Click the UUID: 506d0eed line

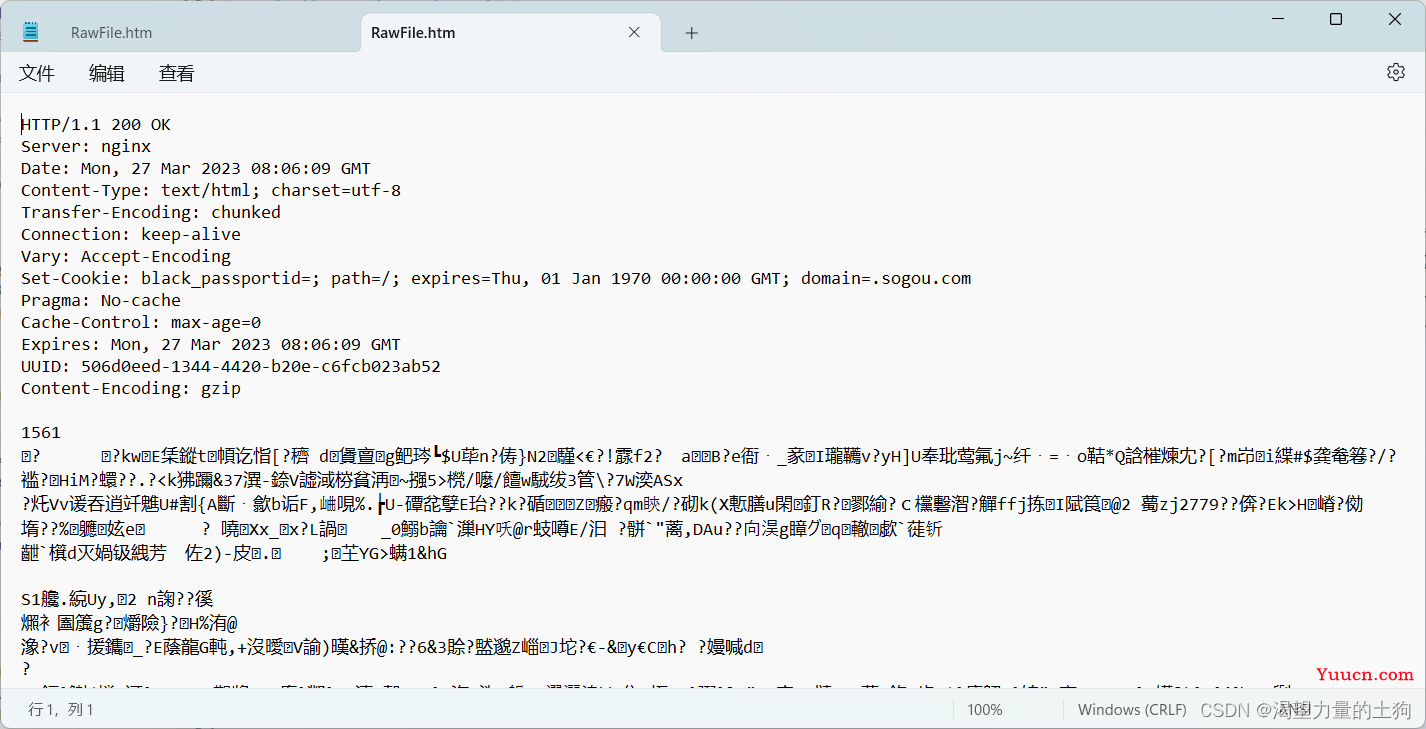pyautogui.click(x=231, y=366)
